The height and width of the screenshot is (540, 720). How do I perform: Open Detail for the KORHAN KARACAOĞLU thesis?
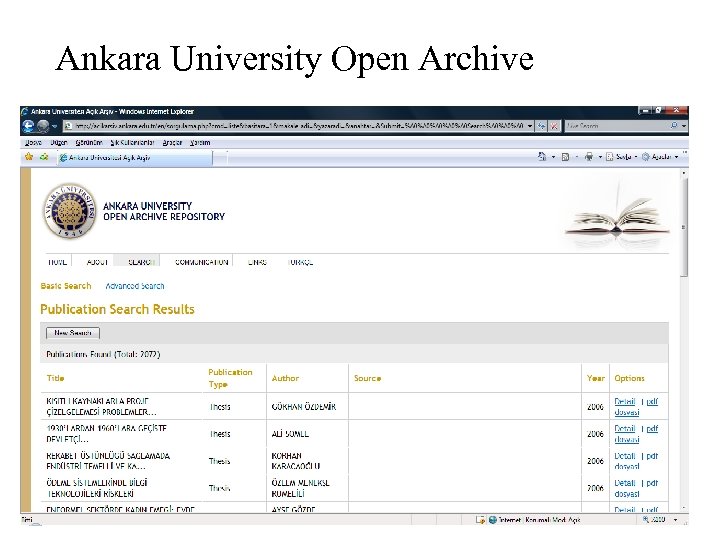pyautogui.click(x=624, y=456)
